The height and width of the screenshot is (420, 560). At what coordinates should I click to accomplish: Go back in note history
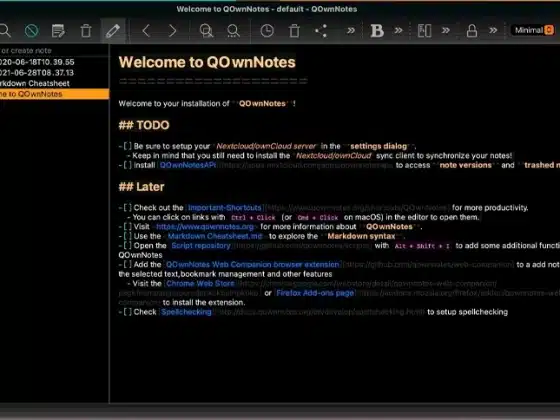pos(146,31)
